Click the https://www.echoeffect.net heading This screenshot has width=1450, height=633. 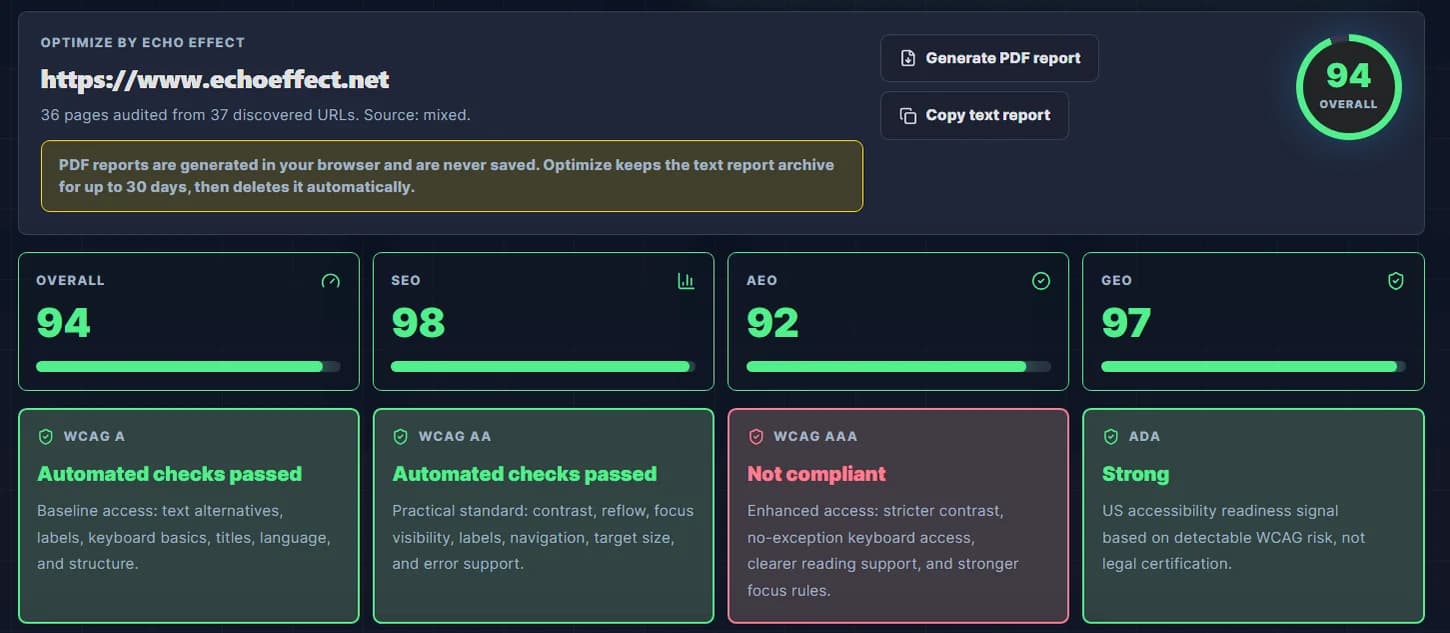click(215, 79)
